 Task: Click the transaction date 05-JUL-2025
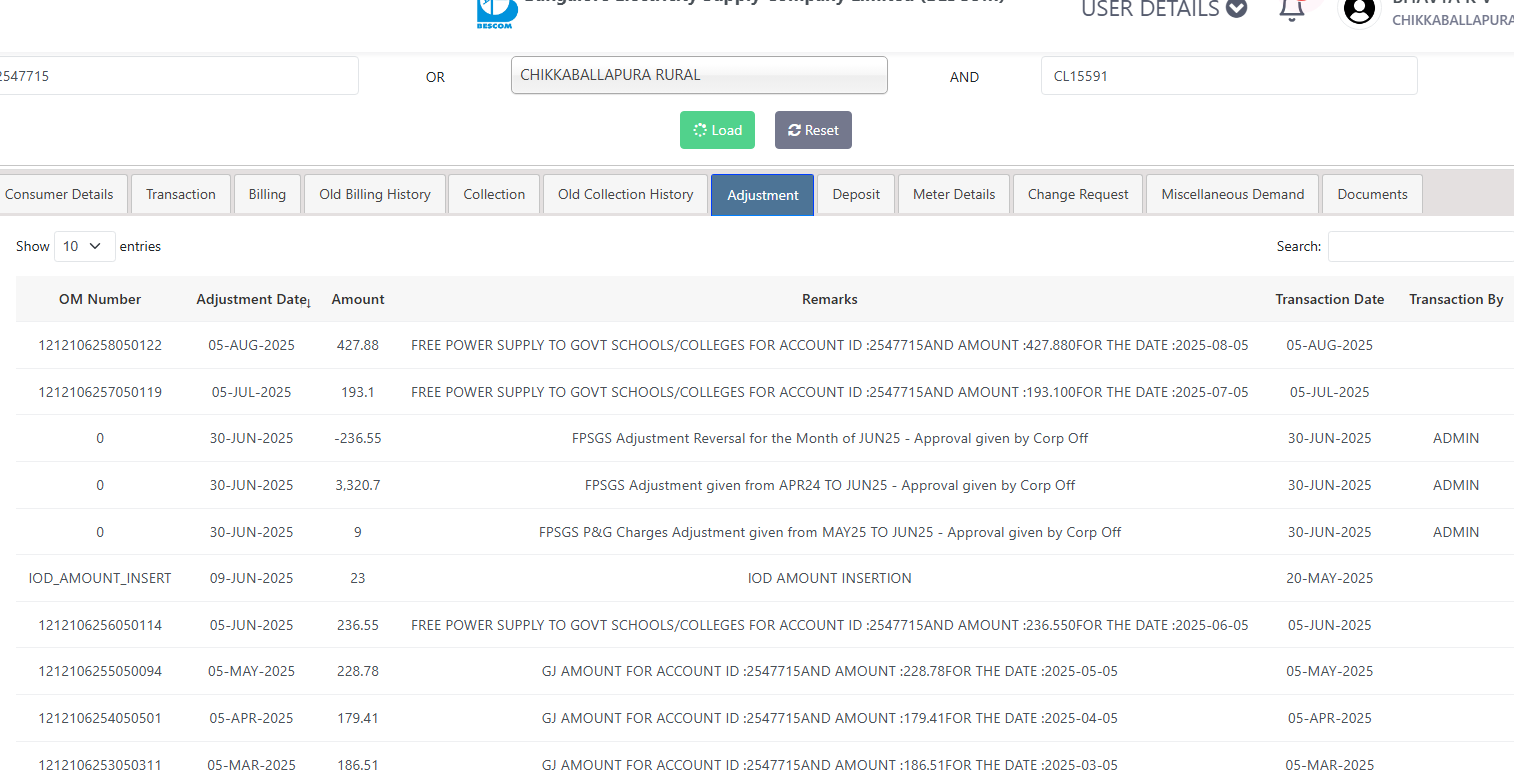(1330, 392)
